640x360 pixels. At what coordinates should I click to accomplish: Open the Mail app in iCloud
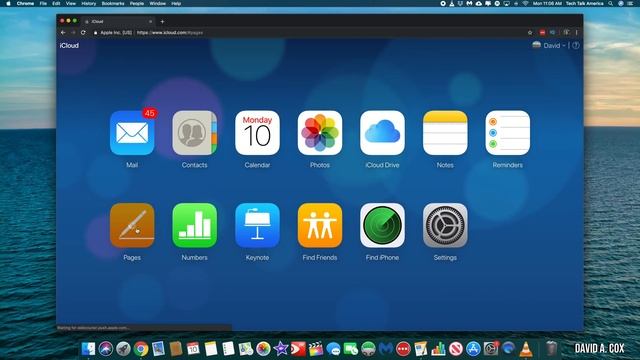(132, 133)
